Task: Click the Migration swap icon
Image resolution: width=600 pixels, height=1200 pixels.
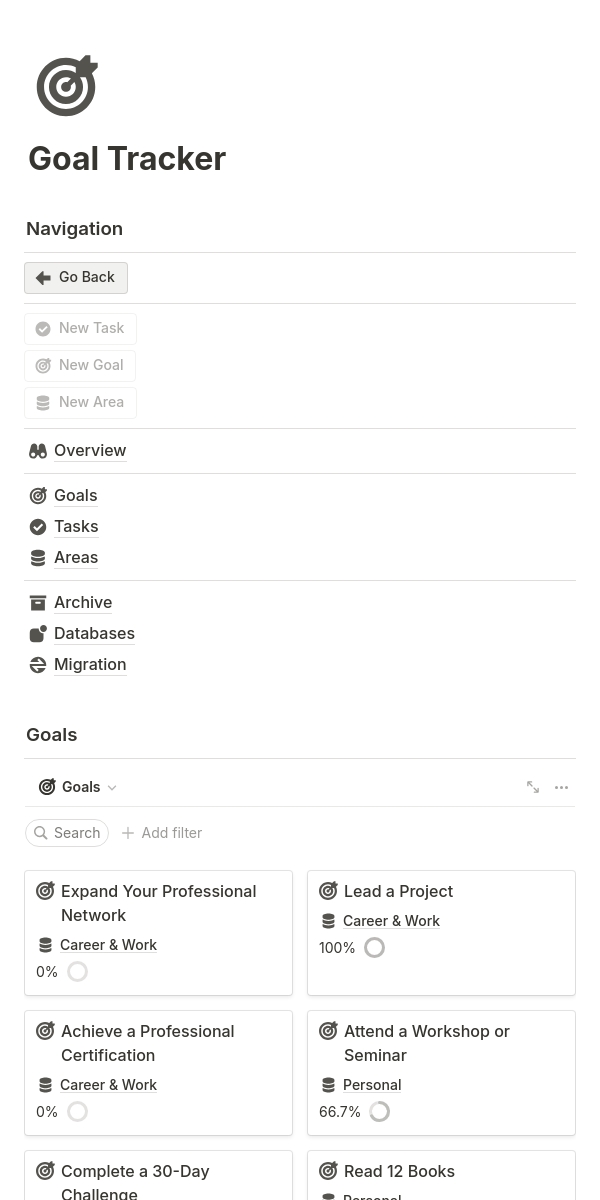Action: tap(38, 665)
